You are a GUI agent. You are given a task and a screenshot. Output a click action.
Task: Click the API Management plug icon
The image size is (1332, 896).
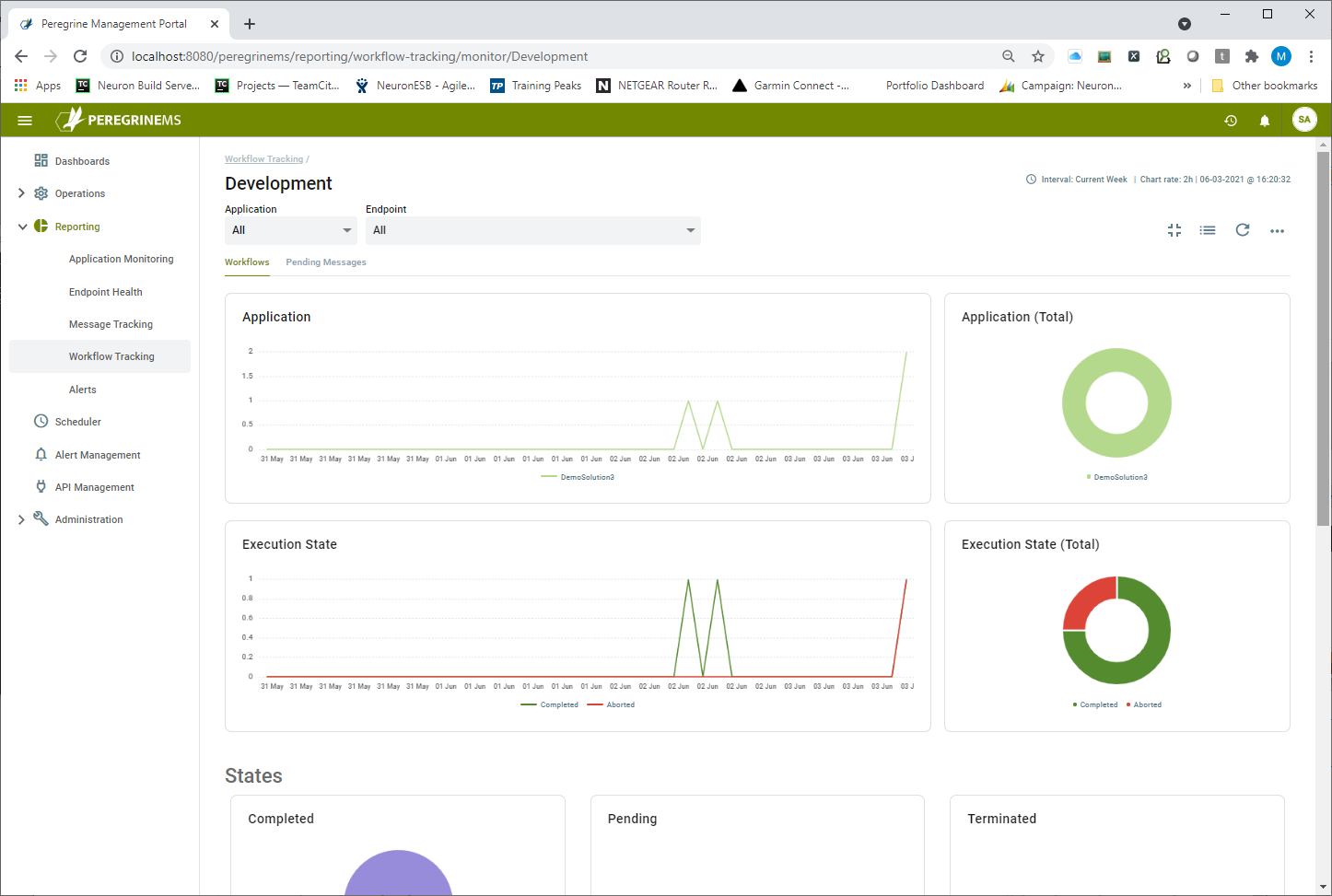click(x=41, y=486)
